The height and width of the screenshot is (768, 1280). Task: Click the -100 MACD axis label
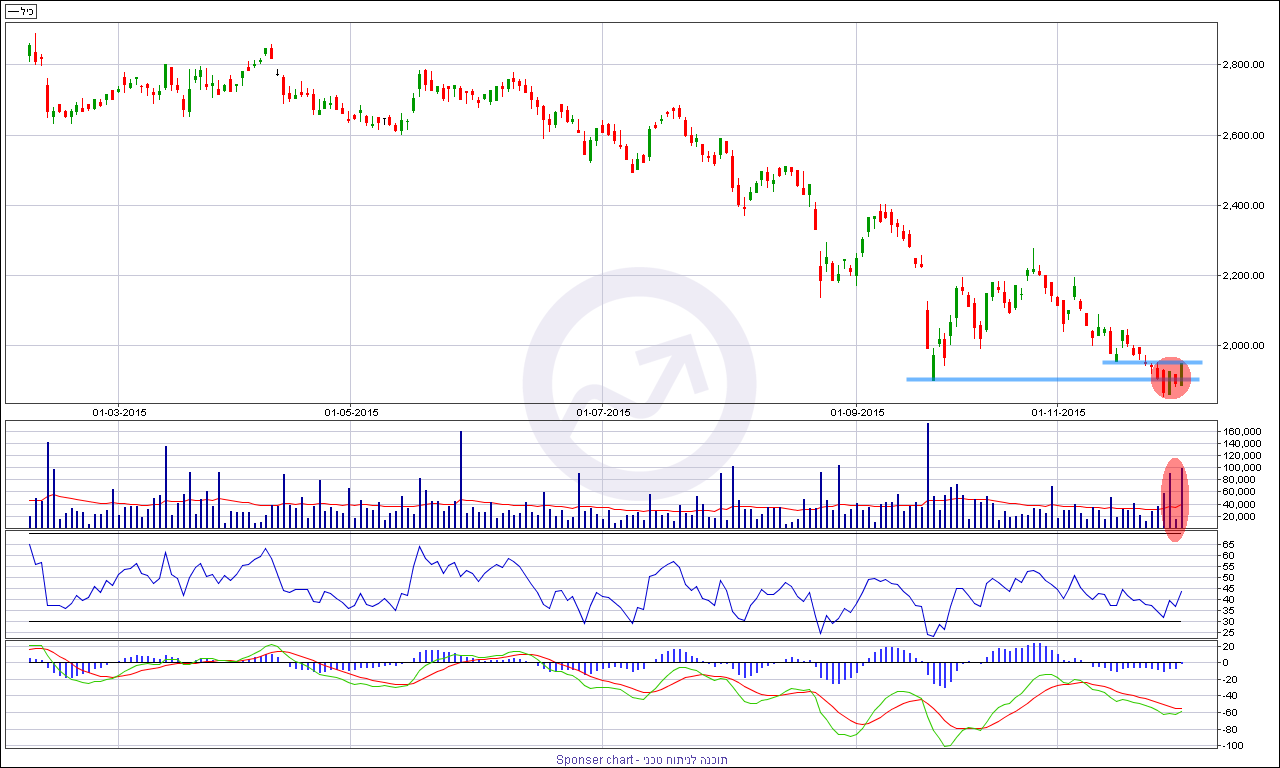[x=1232, y=746]
